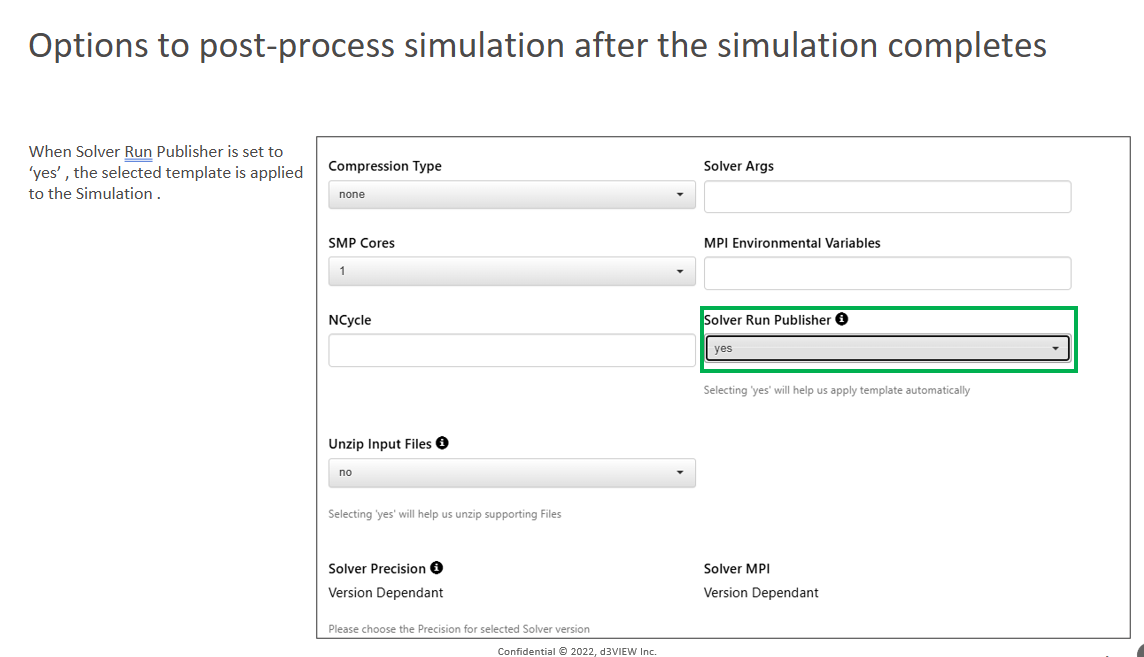Click the info icon beside Unzip Input Files

442,443
